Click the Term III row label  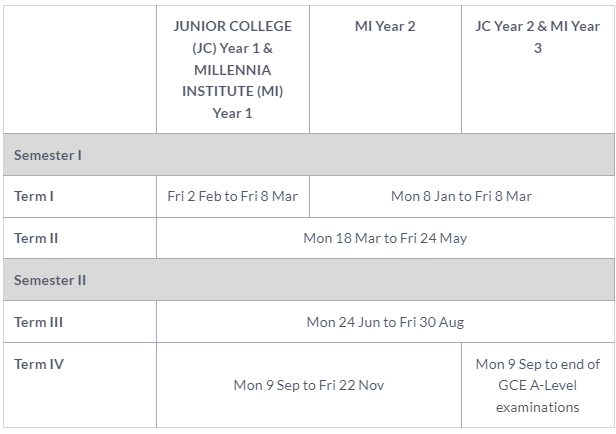(x=38, y=322)
